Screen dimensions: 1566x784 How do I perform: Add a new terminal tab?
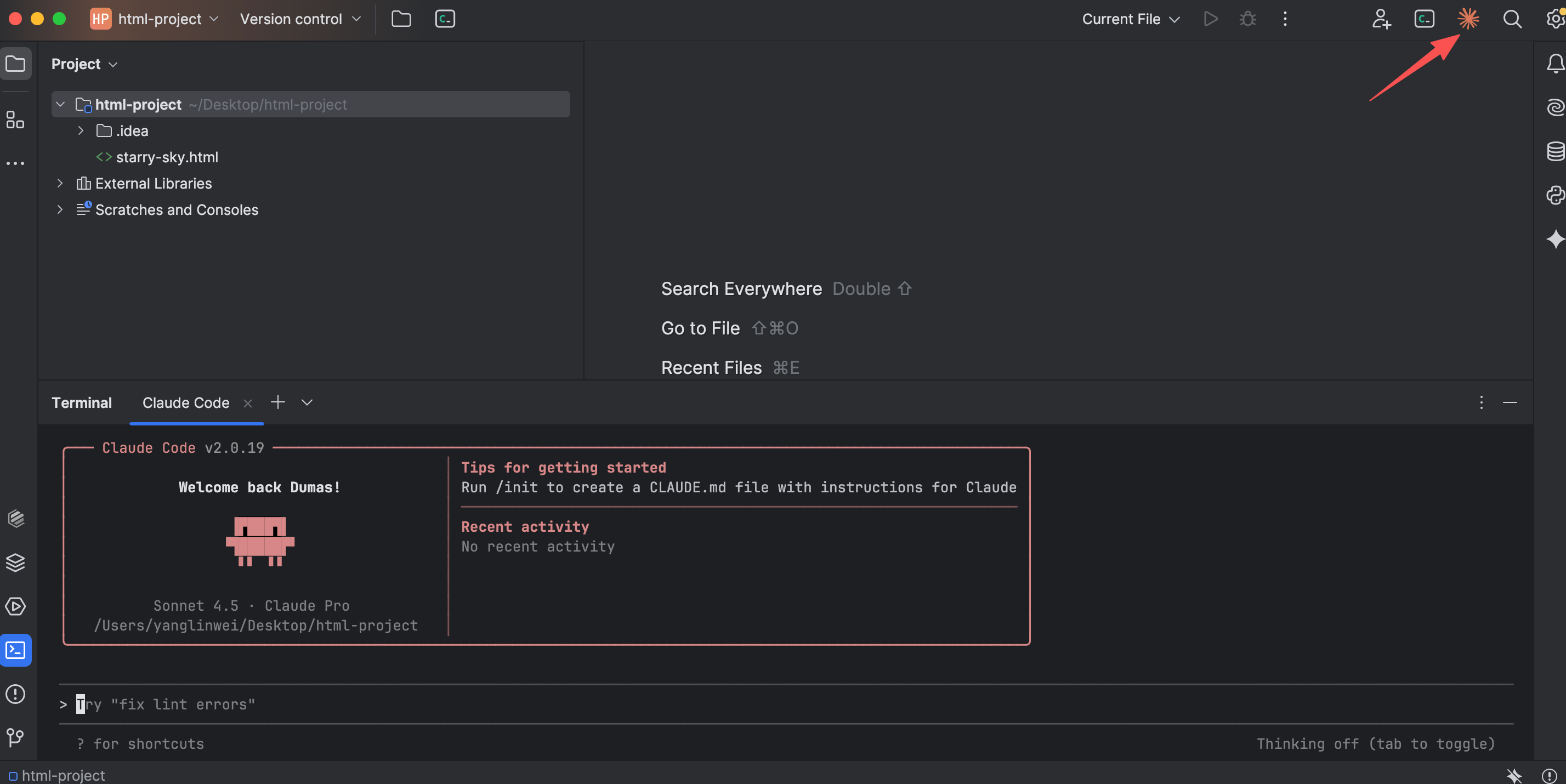(278, 402)
